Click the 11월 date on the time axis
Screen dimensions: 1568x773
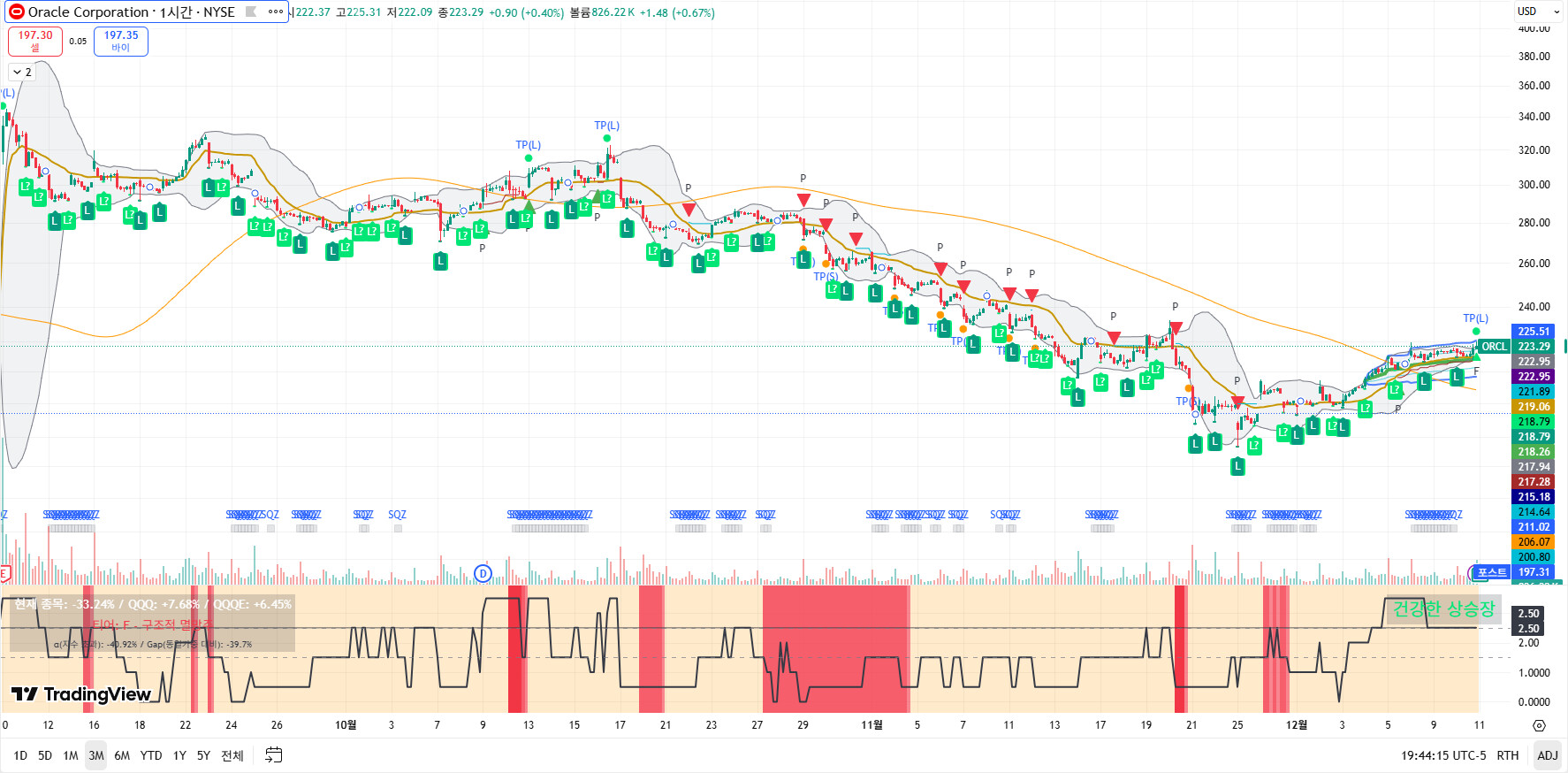(x=872, y=725)
